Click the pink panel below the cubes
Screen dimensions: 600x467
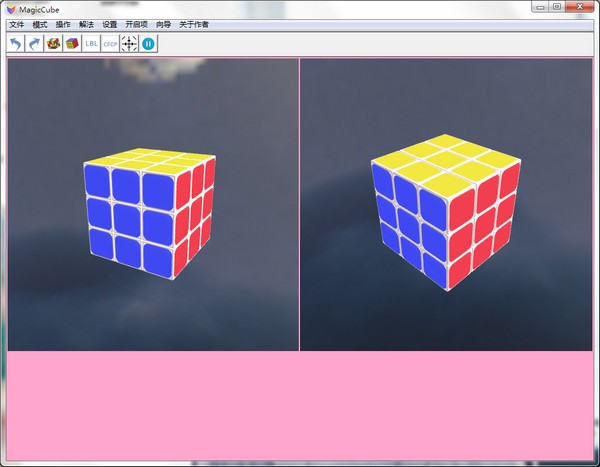click(300, 405)
